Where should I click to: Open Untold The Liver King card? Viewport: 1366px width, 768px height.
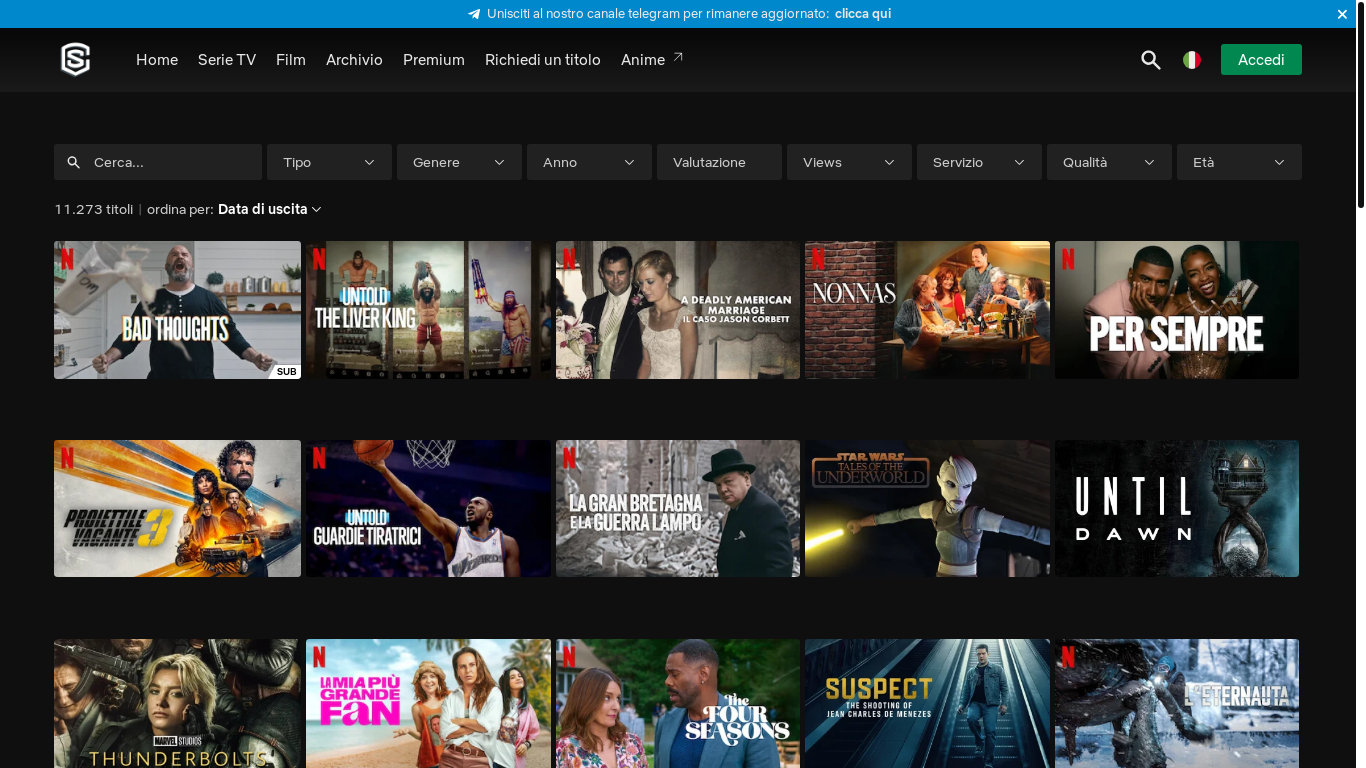point(428,310)
